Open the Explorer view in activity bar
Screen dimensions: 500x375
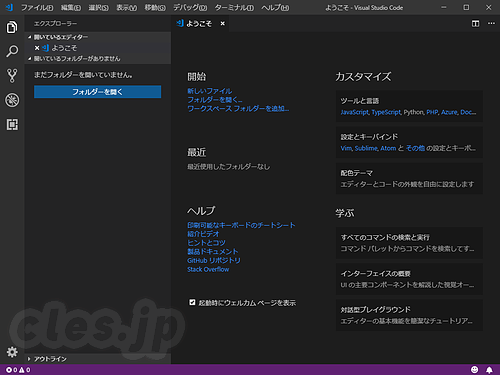(x=12, y=27)
